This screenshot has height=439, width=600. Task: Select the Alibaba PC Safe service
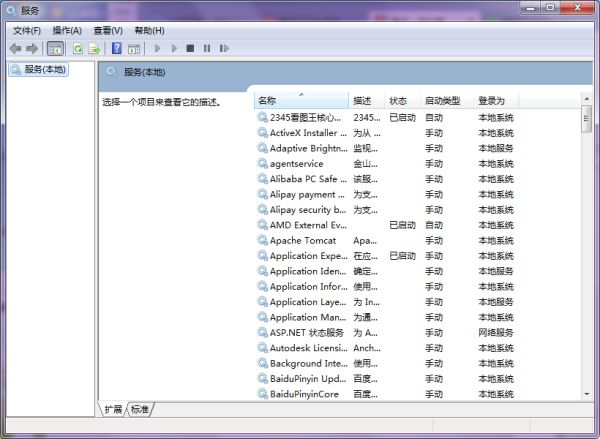pyautogui.click(x=386, y=179)
